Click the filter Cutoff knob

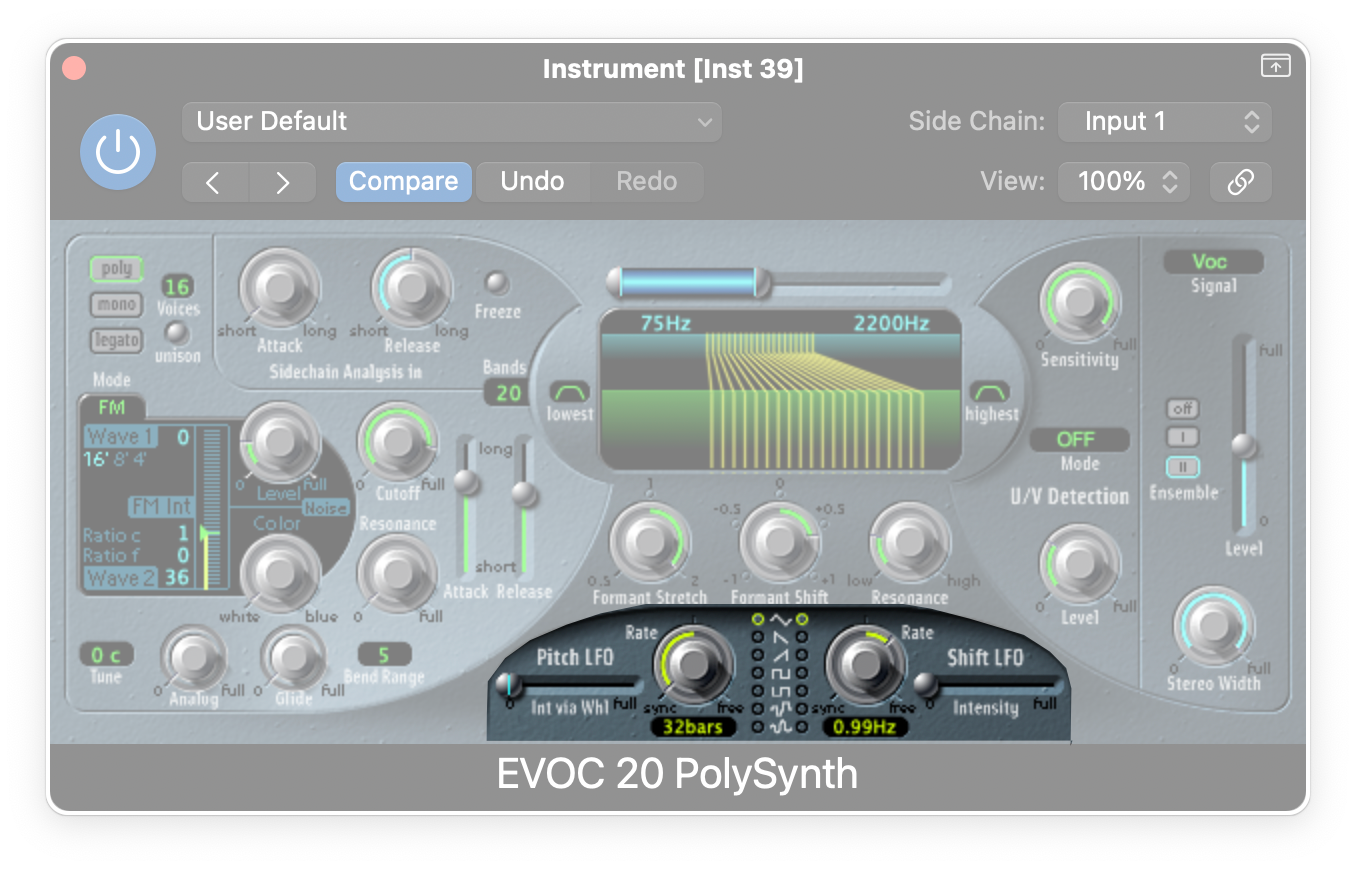coord(397,440)
